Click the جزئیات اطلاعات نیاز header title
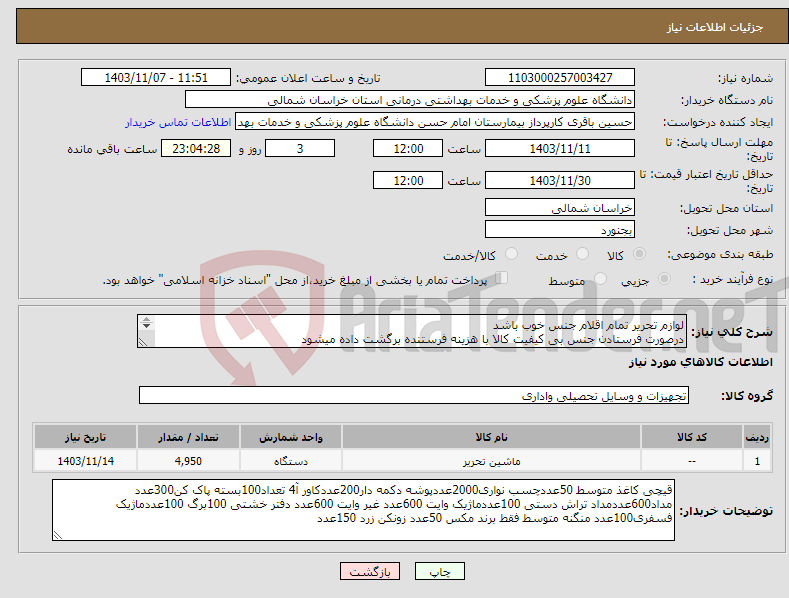The width and height of the screenshot is (789, 598). 715,27
